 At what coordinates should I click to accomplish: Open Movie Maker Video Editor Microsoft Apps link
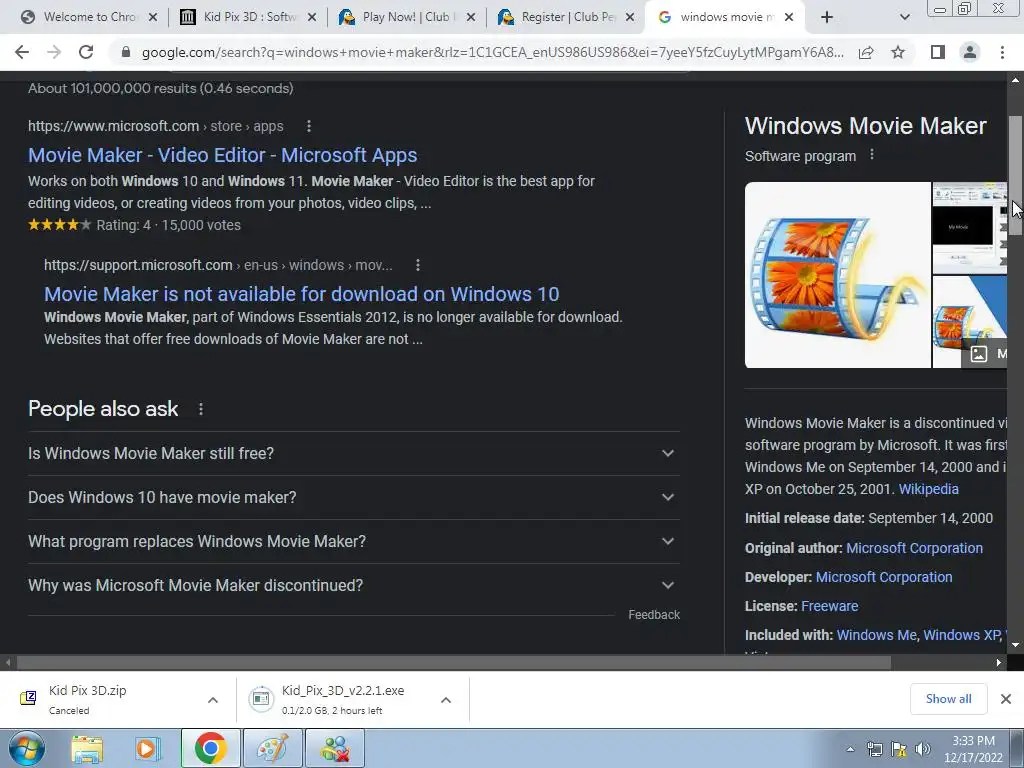(223, 155)
